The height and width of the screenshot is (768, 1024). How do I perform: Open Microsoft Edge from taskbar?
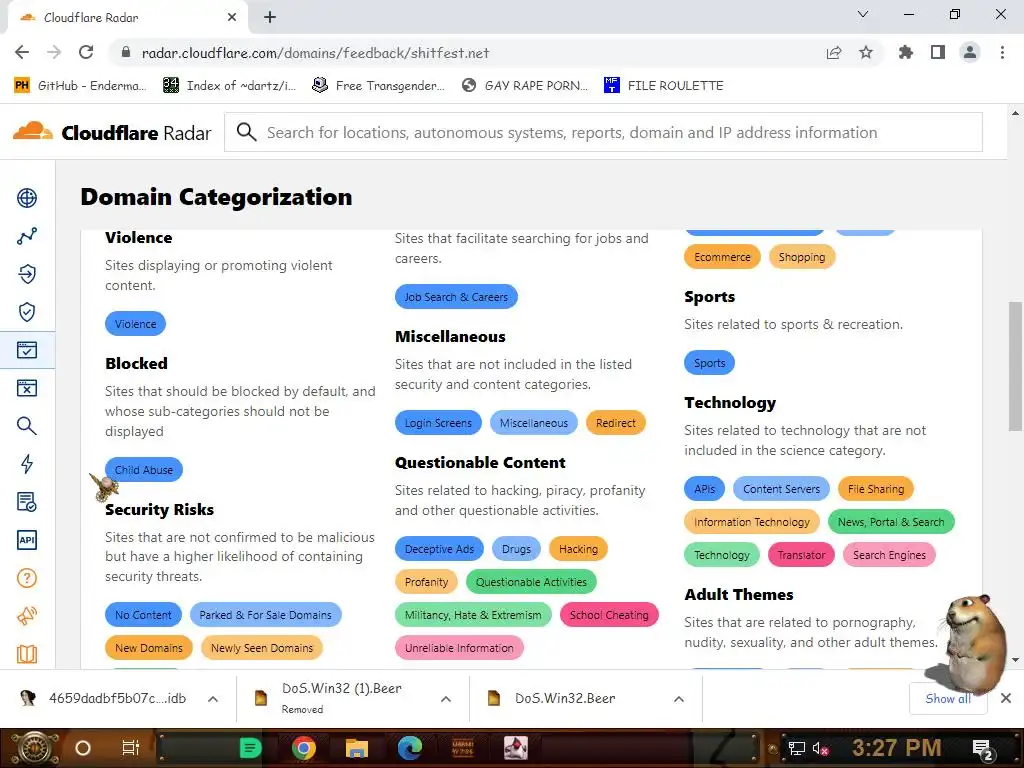click(x=409, y=748)
